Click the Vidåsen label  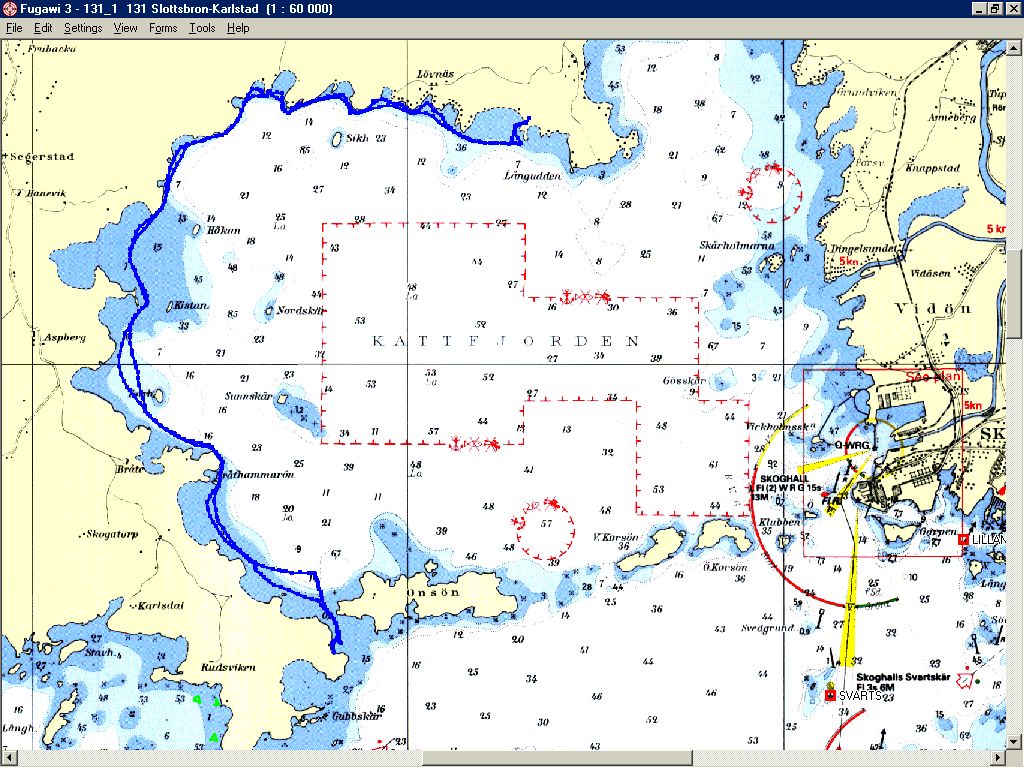[x=931, y=273]
